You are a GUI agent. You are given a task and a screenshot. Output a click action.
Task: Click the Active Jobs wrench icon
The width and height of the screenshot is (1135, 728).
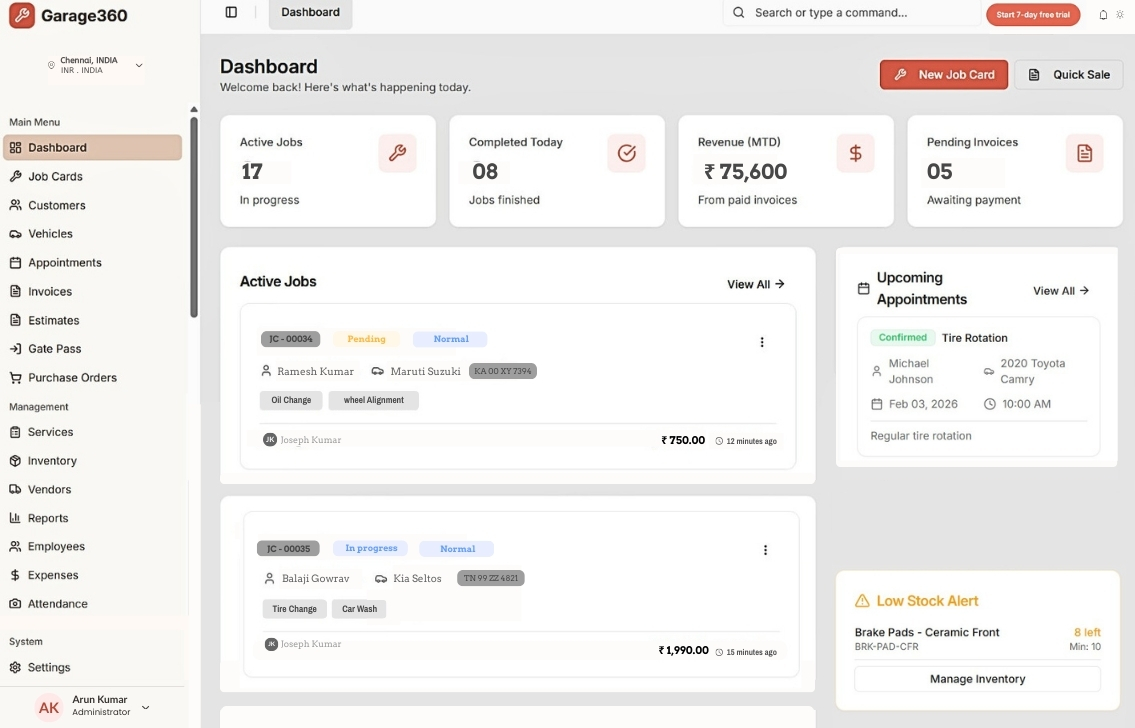pos(397,153)
